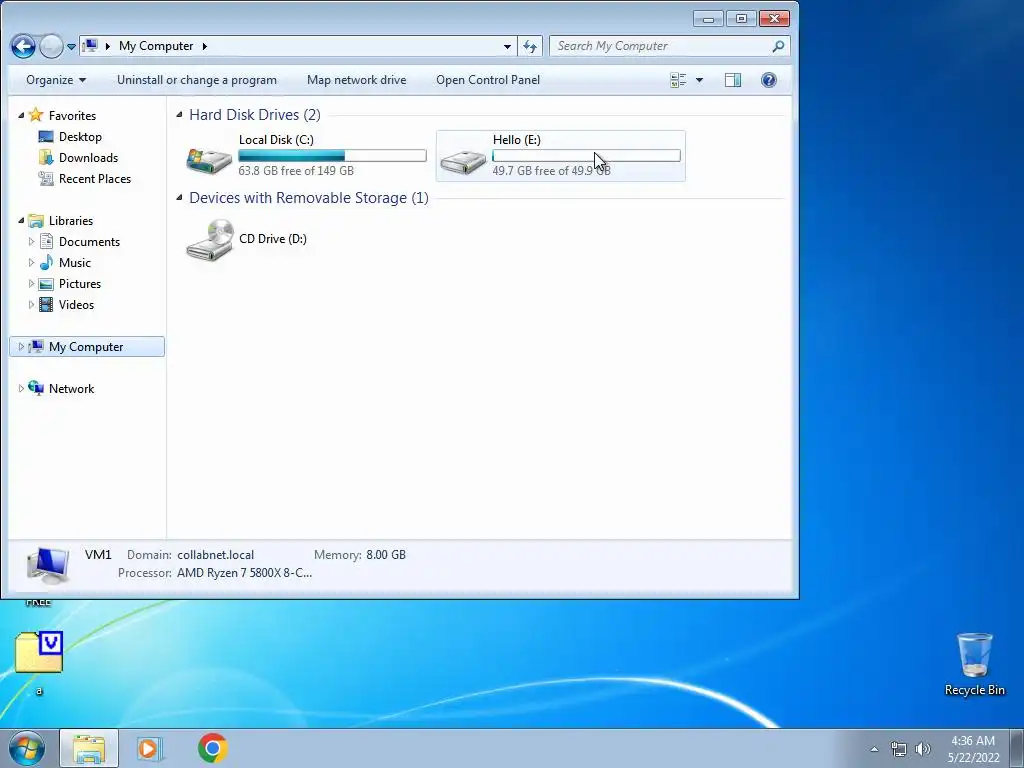Expand the Pictures library
The height and width of the screenshot is (768, 1024).
coord(31,283)
